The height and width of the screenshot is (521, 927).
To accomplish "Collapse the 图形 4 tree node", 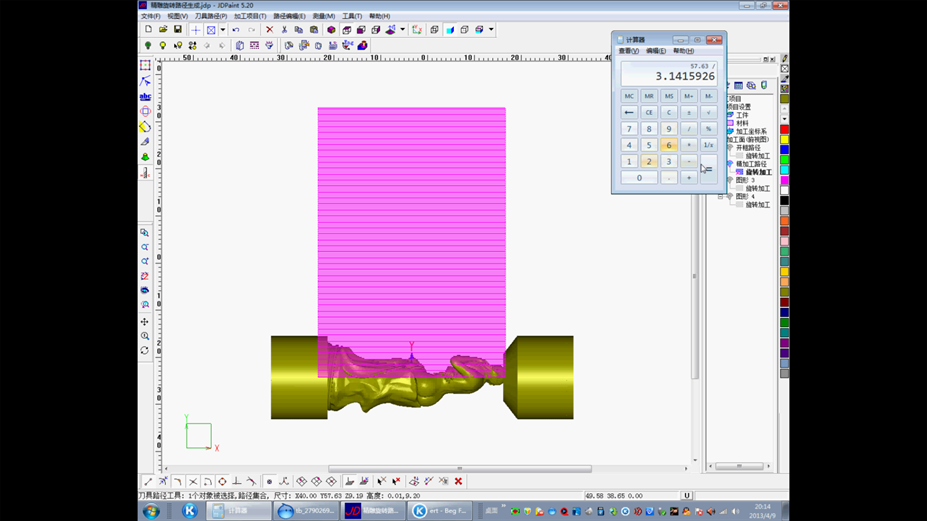I will pos(721,196).
